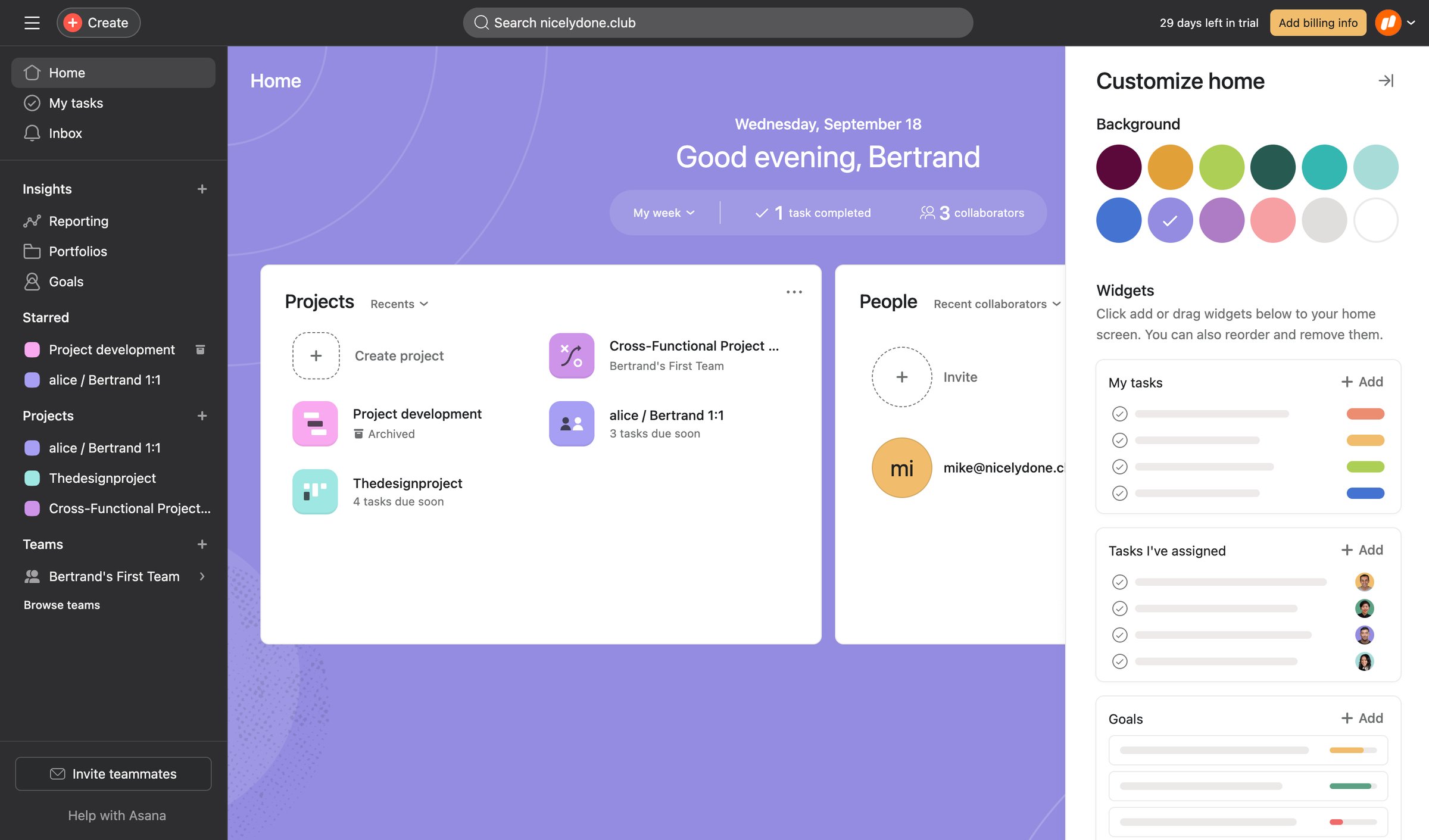Open Goals in sidebar
This screenshot has width=1429, height=840.
point(113,282)
